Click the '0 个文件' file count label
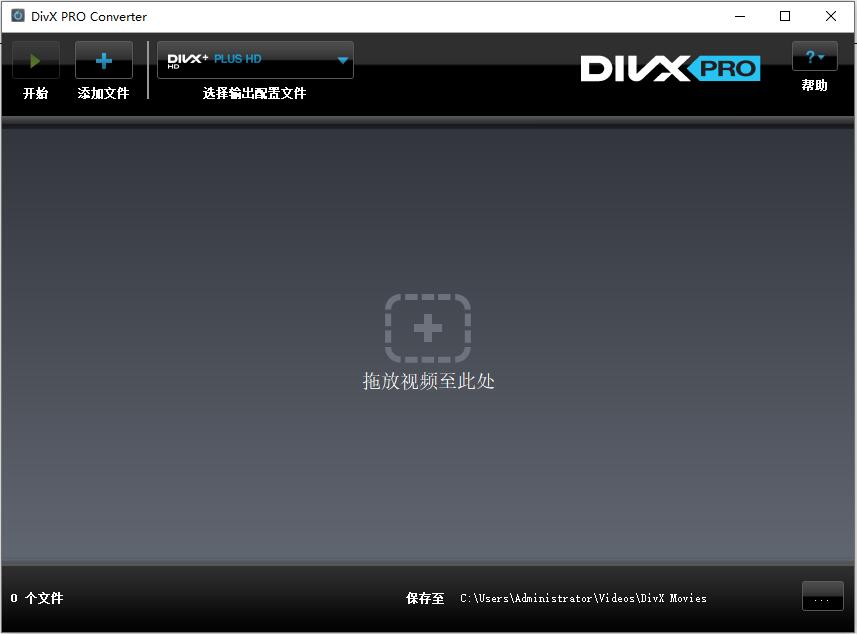The image size is (857, 634). click(x=37, y=598)
